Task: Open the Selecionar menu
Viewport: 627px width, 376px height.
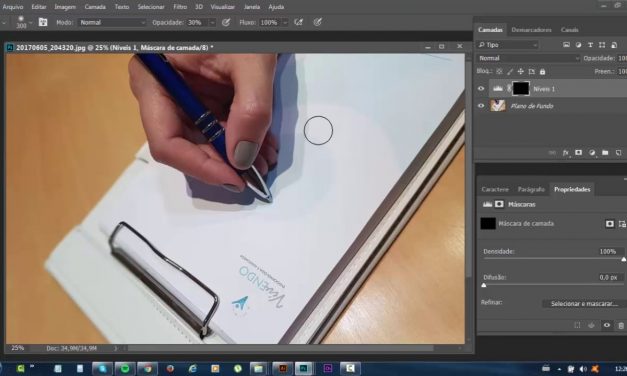Action: (x=151, y=7)
